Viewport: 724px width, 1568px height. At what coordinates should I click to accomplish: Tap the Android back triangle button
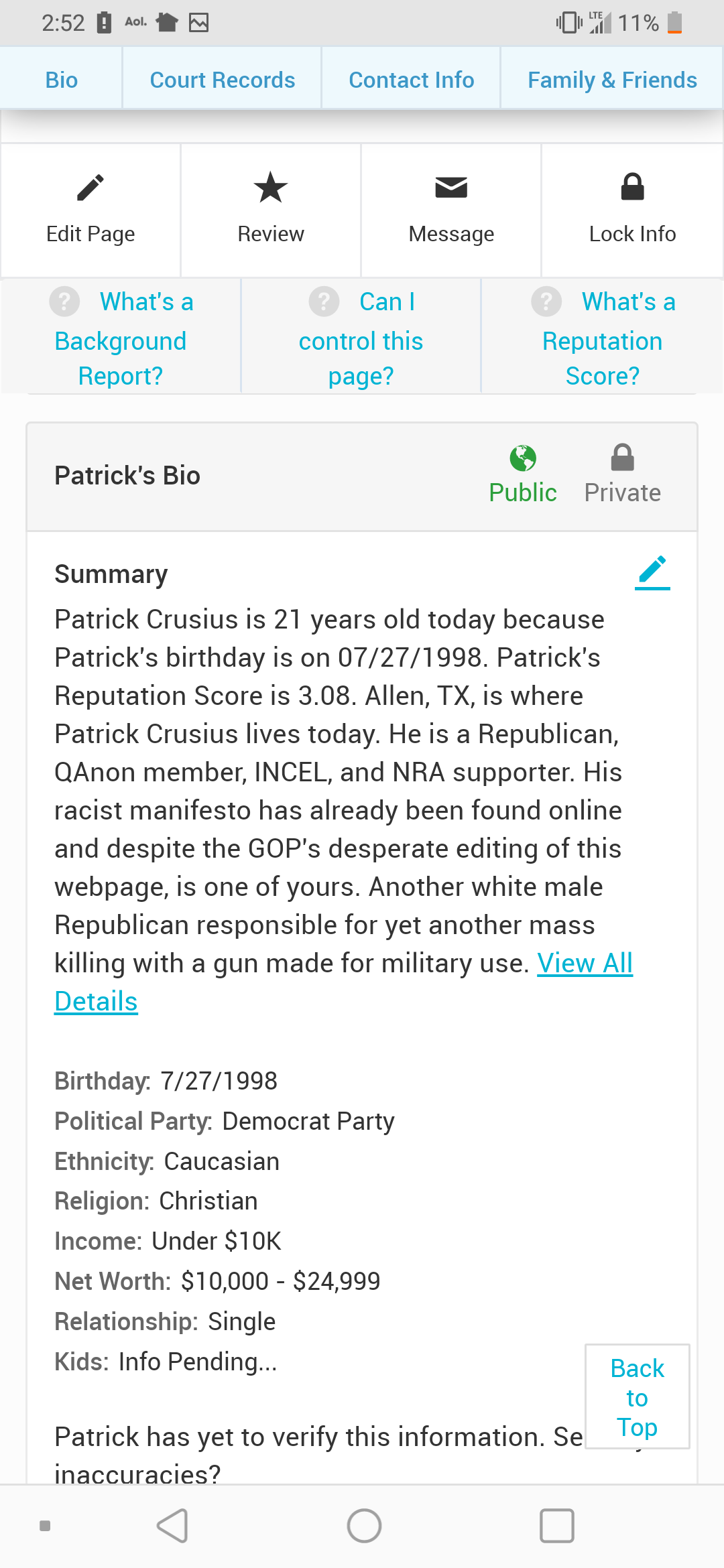pyautogui.click(x=172, y=1526)
